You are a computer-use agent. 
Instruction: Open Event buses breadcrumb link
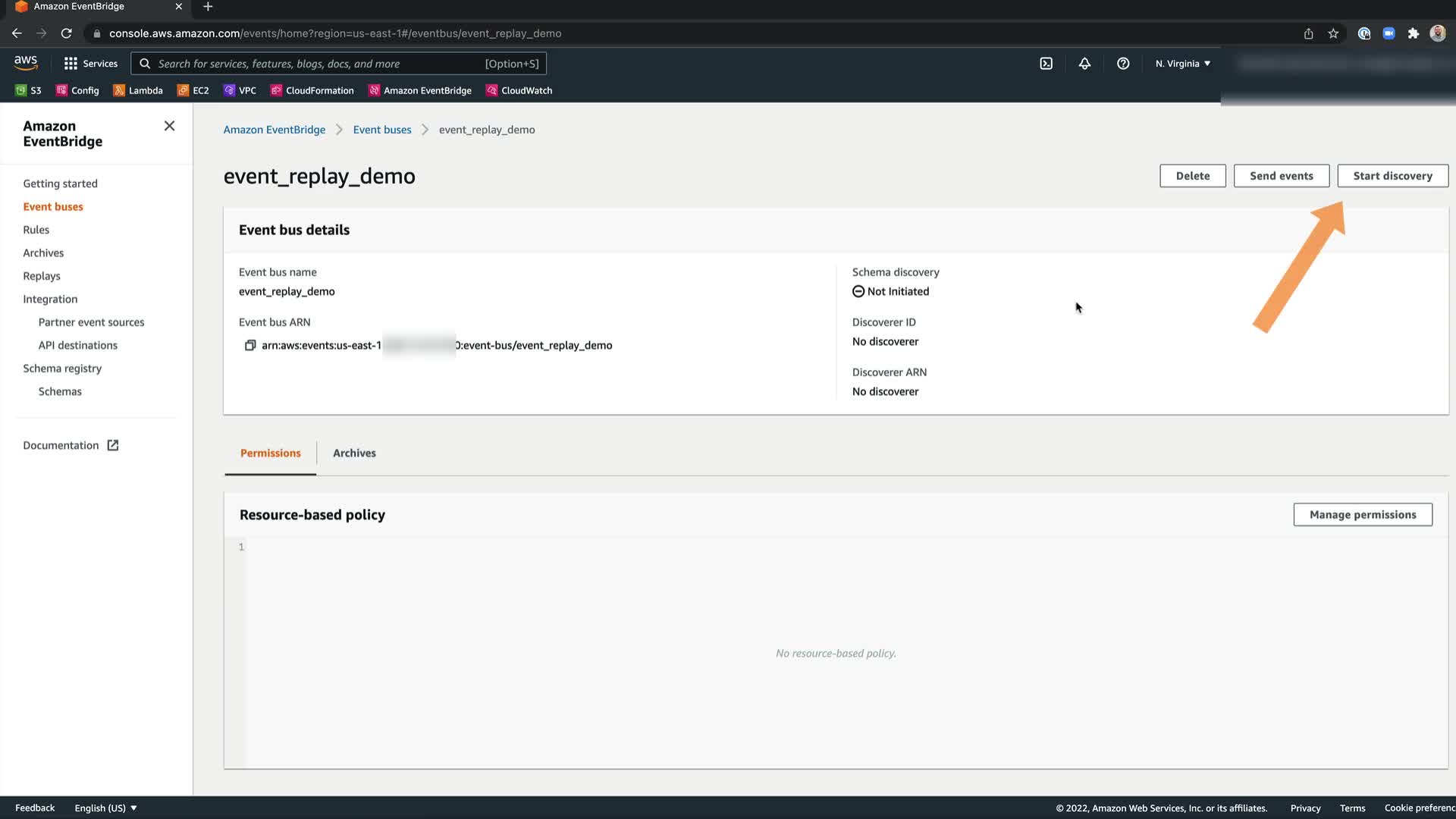tap(381, 130)
